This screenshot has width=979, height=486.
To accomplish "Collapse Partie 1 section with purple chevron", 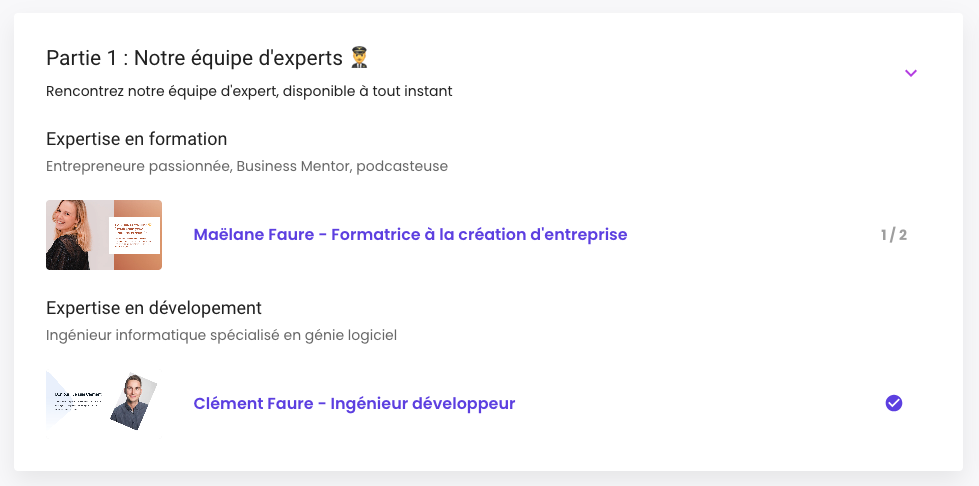I will [x=910, y=73].
